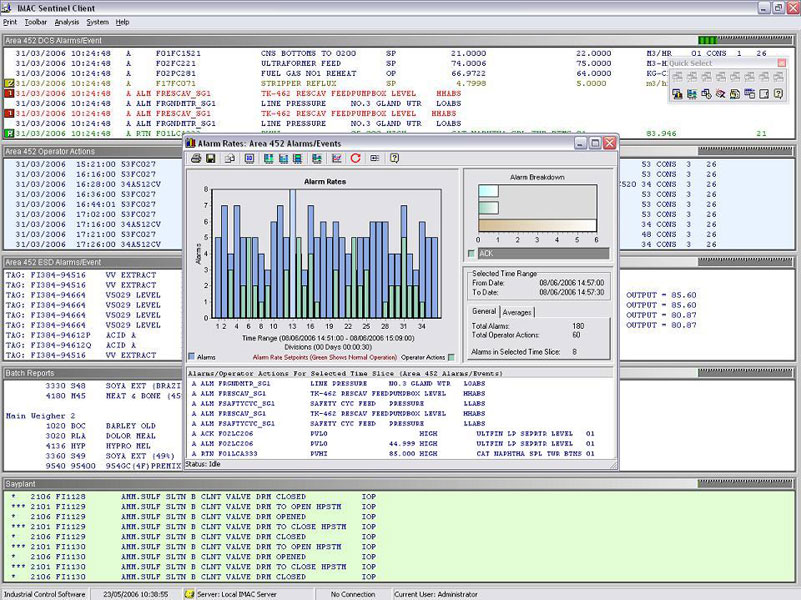Open the Analysis menu

66,21
